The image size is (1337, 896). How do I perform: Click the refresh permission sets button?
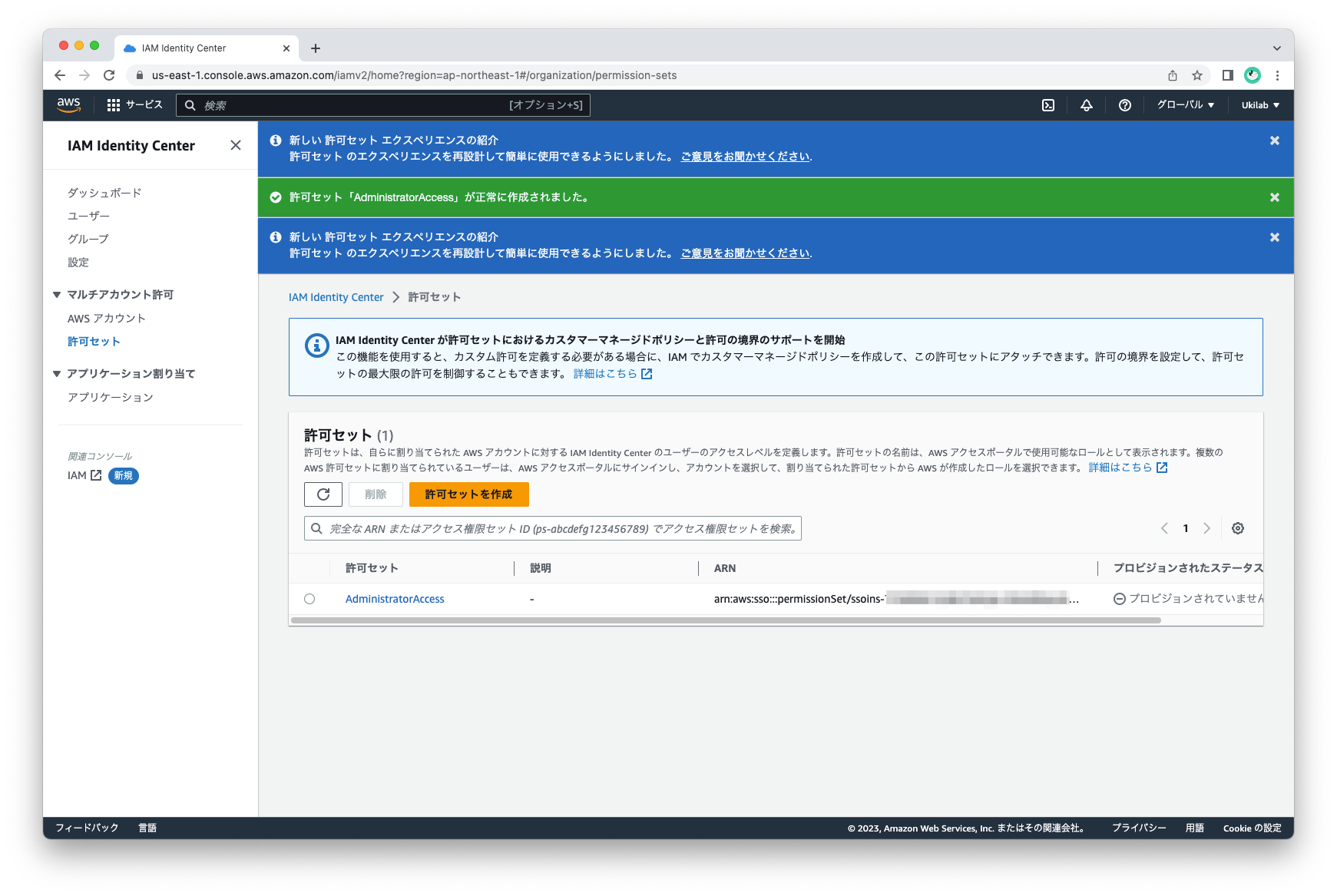click(x=323, y=494)
